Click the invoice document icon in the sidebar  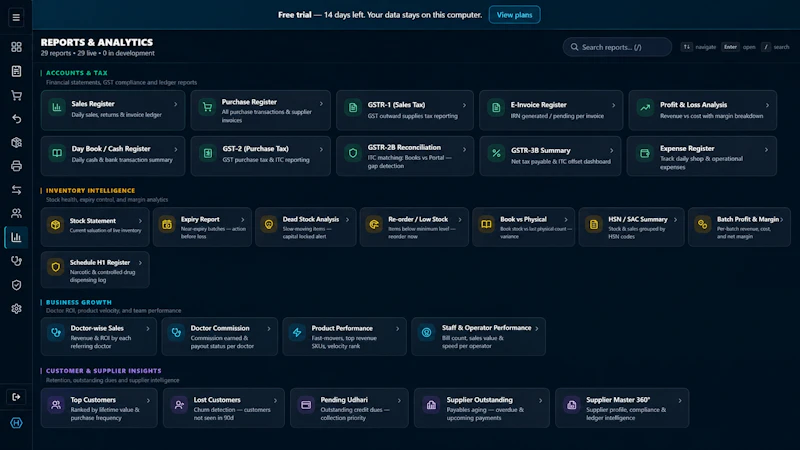[16, 71]
